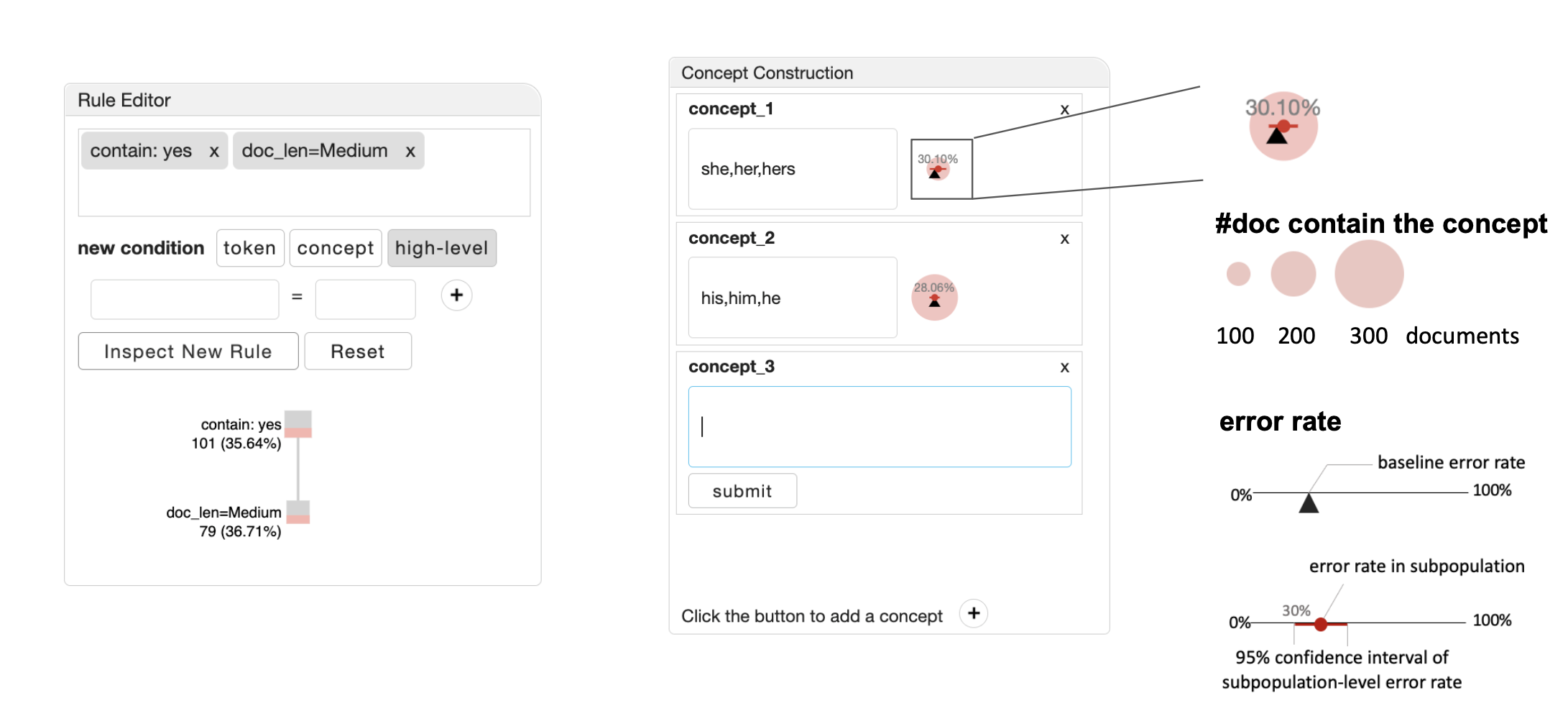Click Inspect New Rule button

click(x=188, y=352)
